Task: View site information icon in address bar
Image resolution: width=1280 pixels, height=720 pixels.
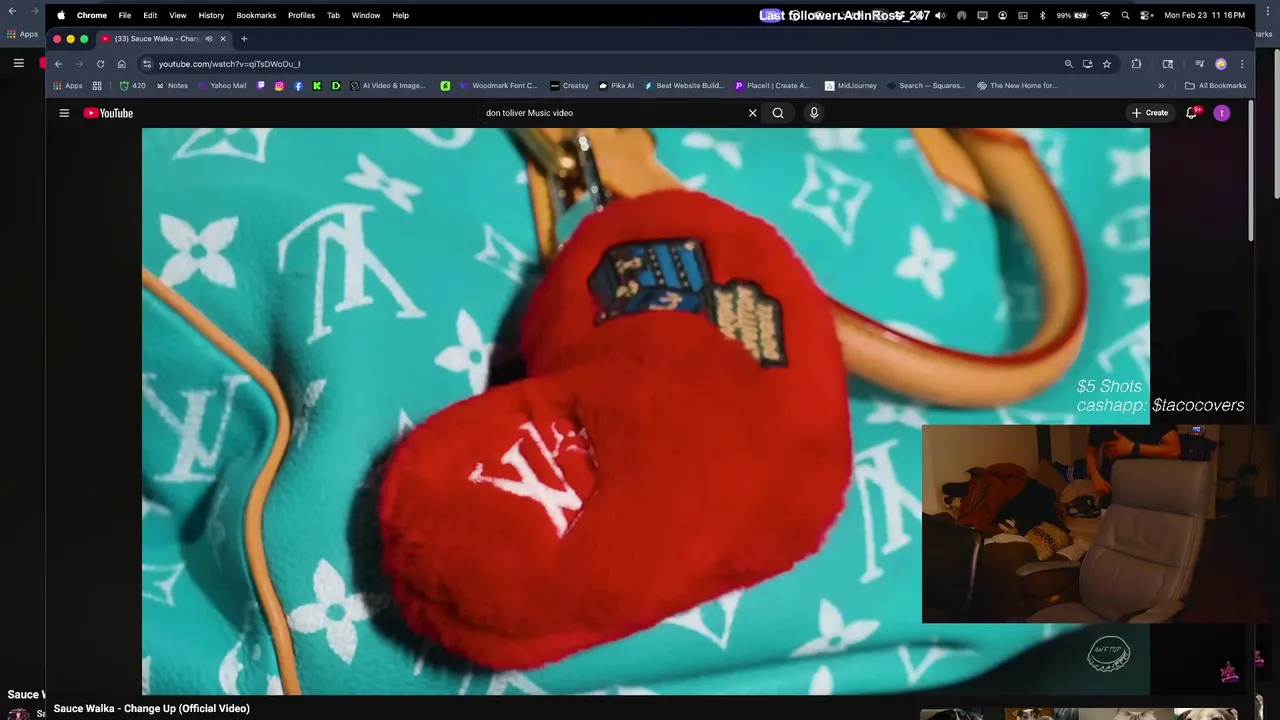Action: coord(147,64)
